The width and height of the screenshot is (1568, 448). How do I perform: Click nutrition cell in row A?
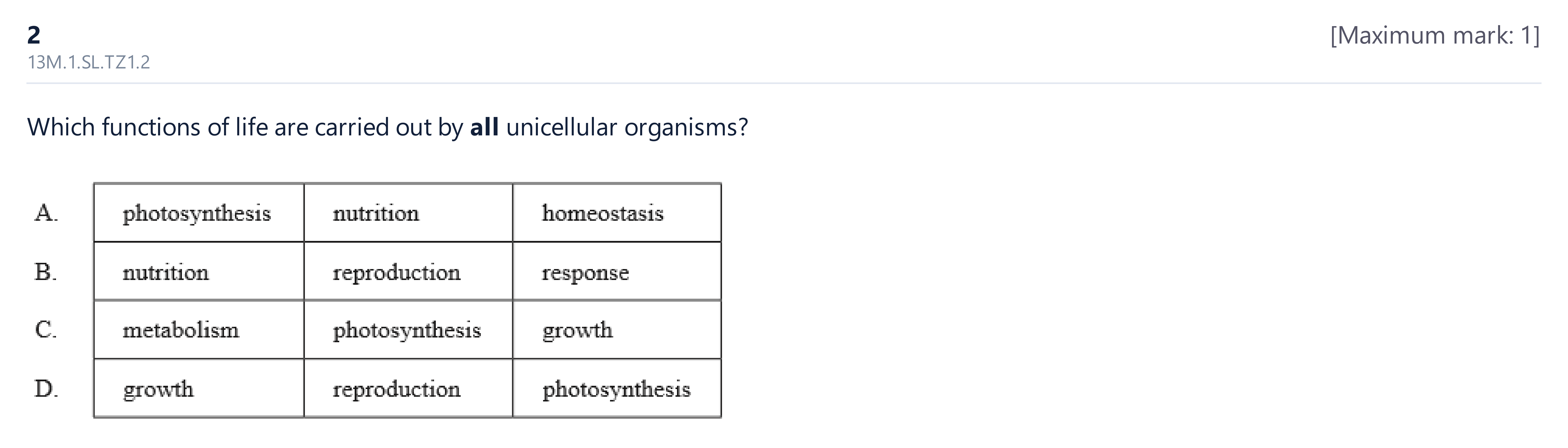point(408,213)
